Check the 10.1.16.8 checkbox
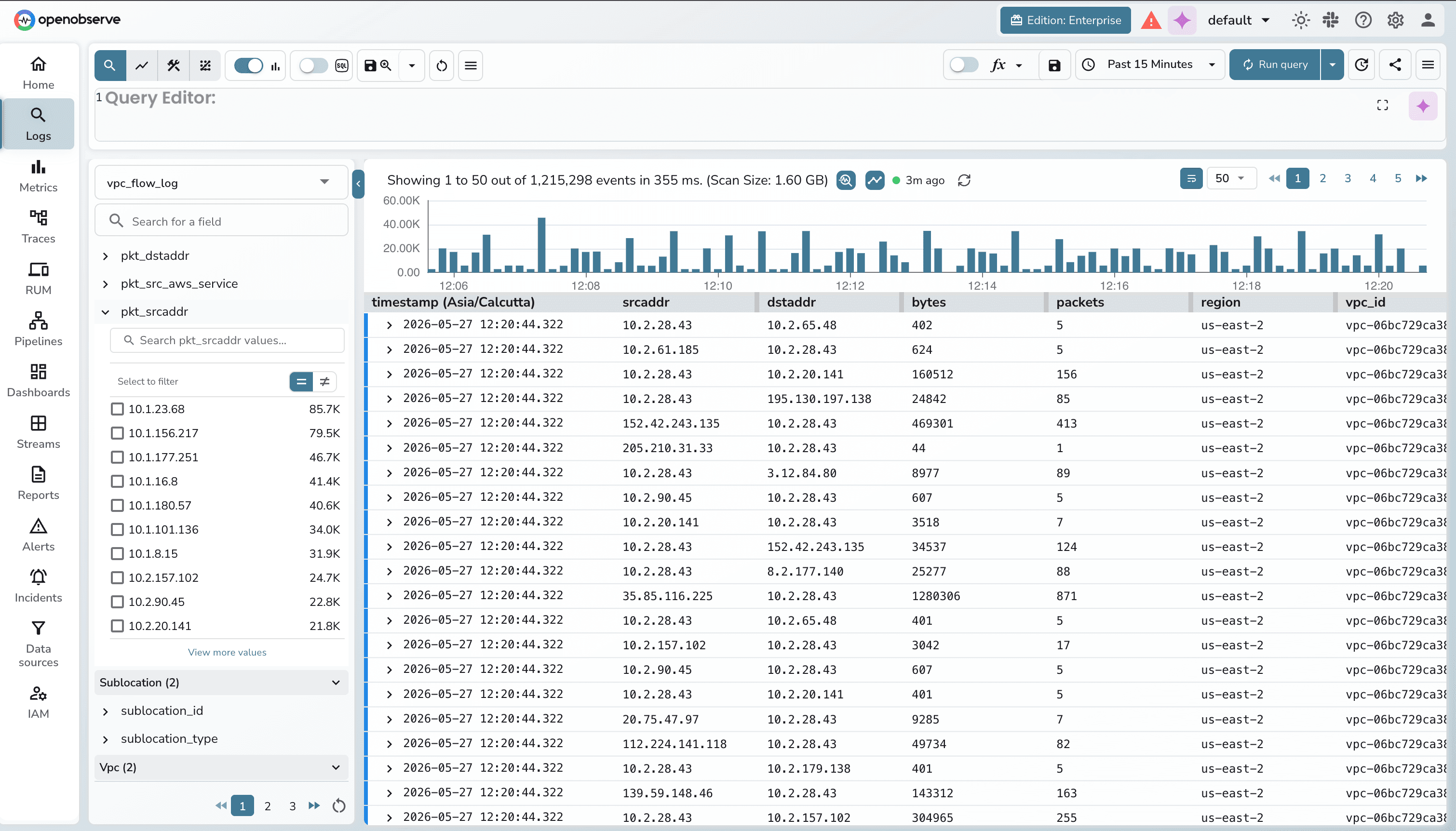Image resolution: width=1456 pixels, height=831 pixels. [x=117, y=481]
